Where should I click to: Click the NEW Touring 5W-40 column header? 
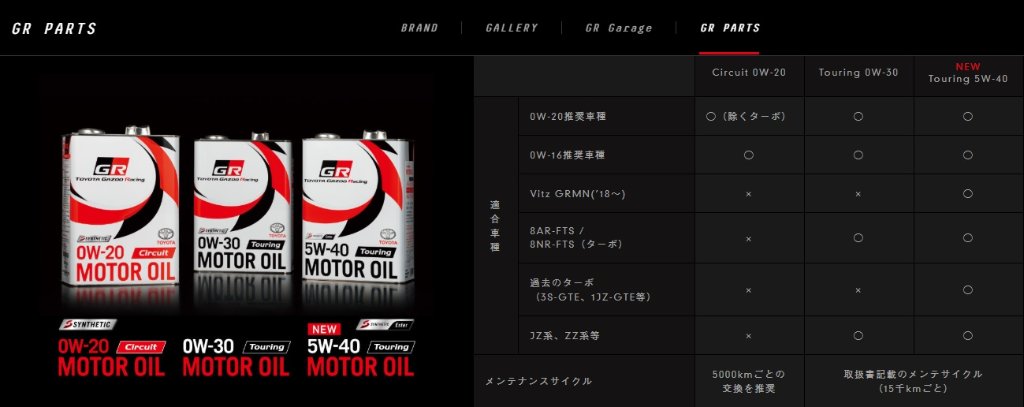tap(968, 73)
